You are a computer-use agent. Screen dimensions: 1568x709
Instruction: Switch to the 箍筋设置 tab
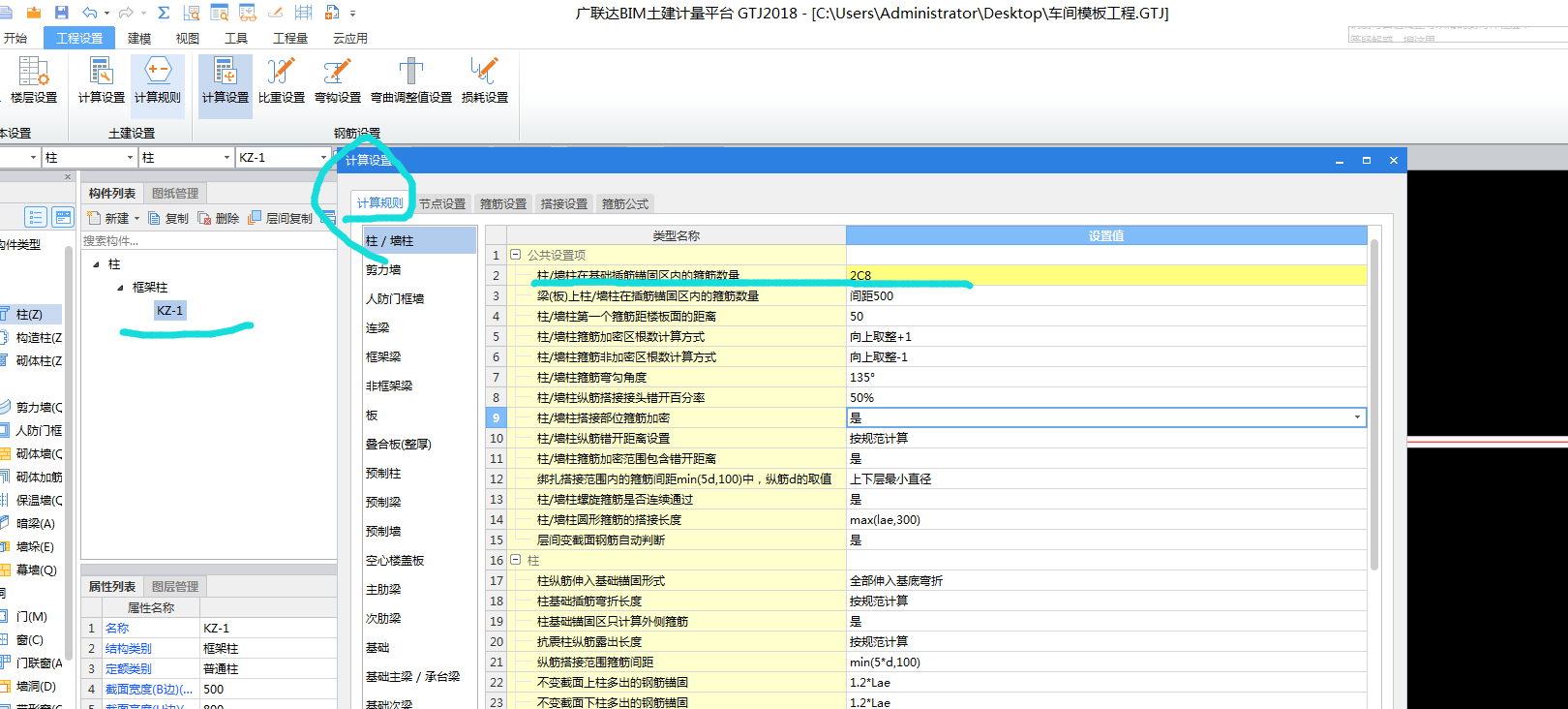(x=503, y=203)
